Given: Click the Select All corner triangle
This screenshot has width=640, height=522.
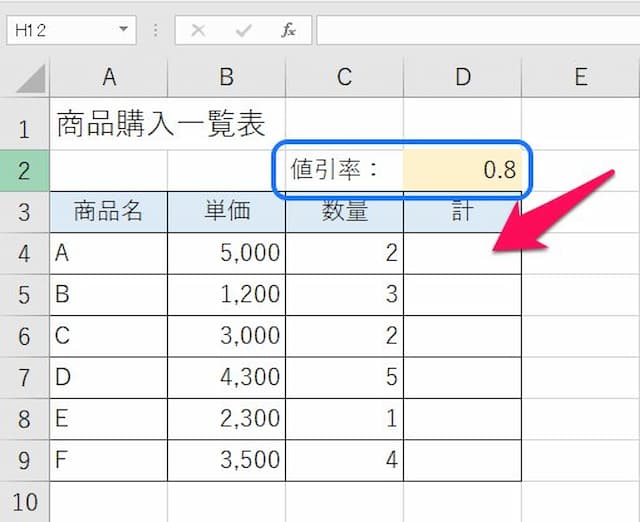Looking at the screenshot, I should [x=30, y=78].
